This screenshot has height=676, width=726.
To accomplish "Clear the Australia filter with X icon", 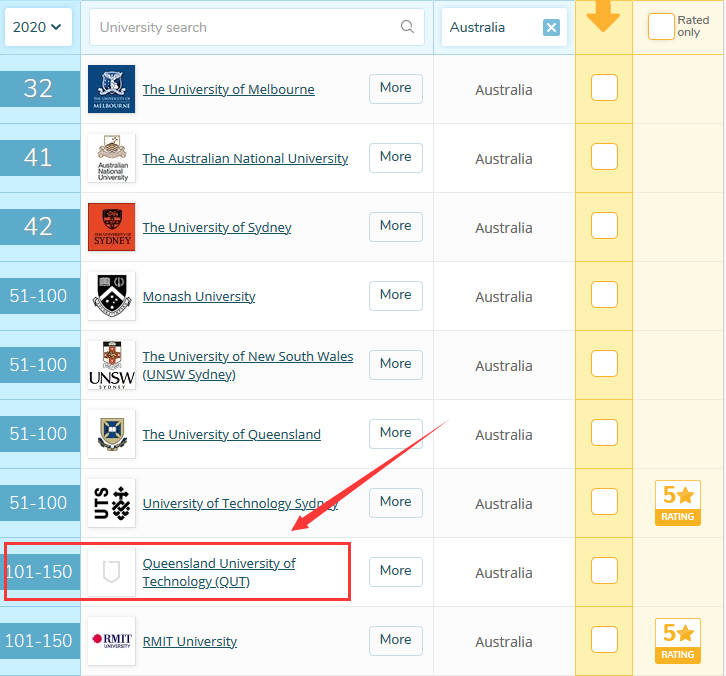I will [x=551, y=28].
